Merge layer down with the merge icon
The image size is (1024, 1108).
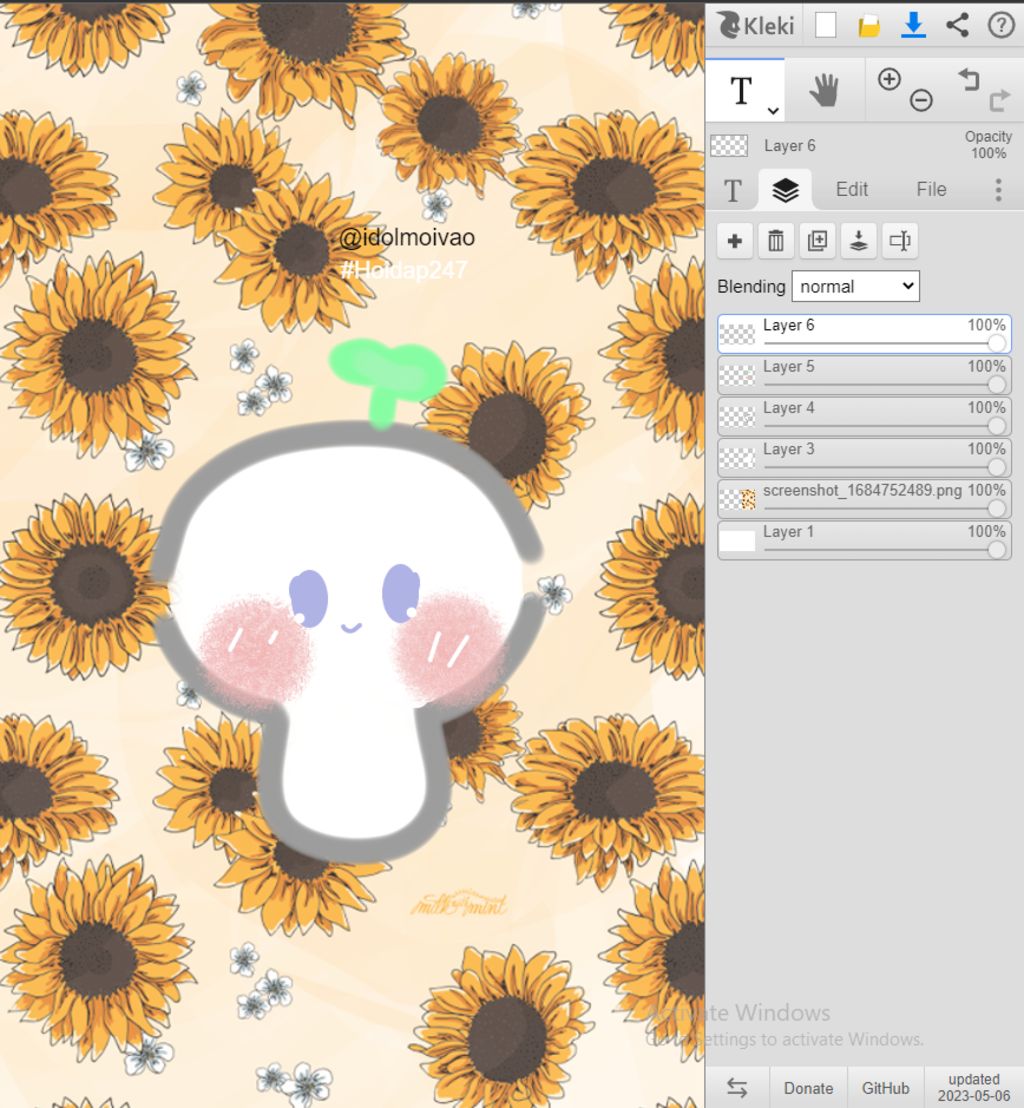[x=858, y=241]
